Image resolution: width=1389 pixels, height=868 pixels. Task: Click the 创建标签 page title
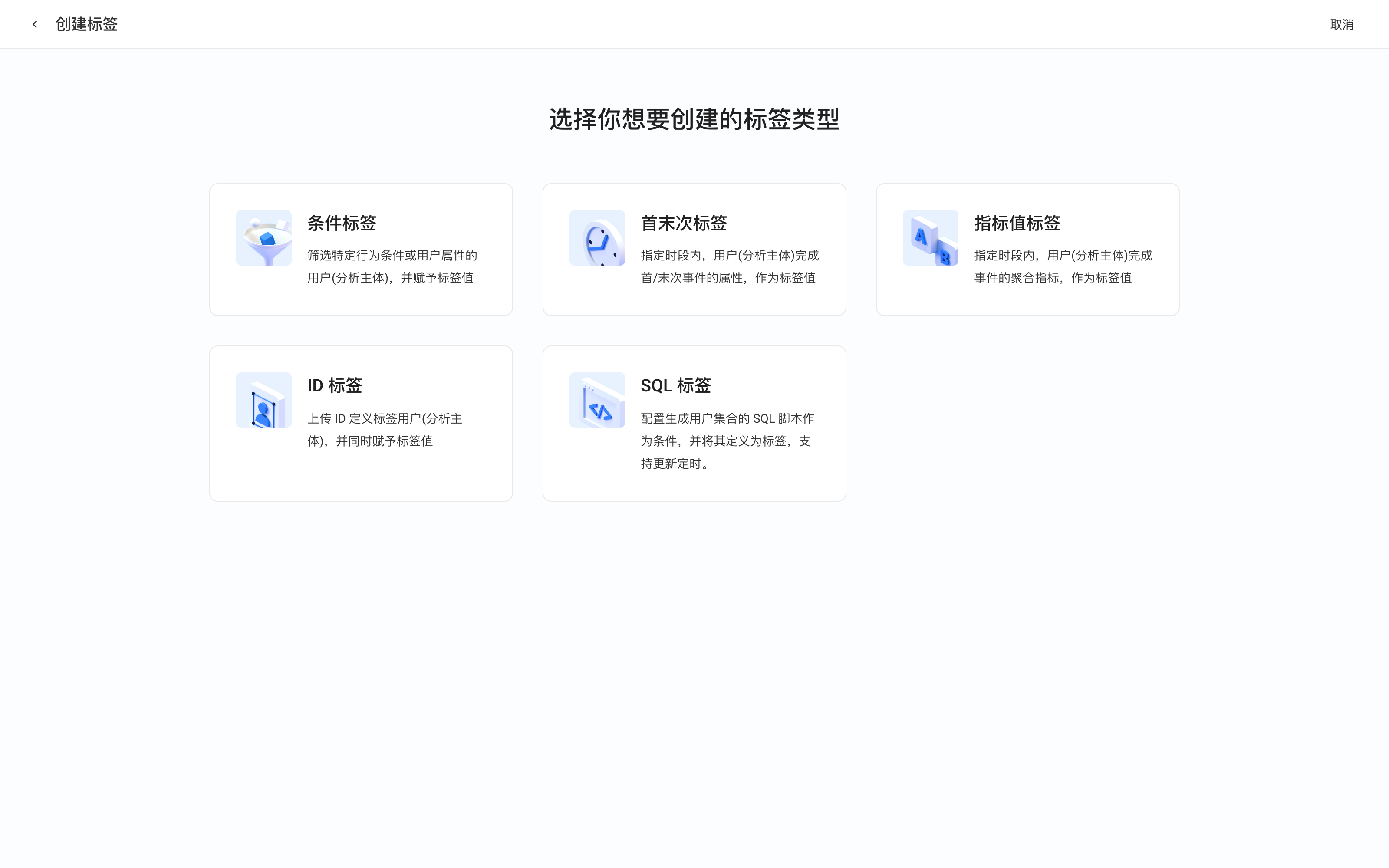[x=87, y=24]
